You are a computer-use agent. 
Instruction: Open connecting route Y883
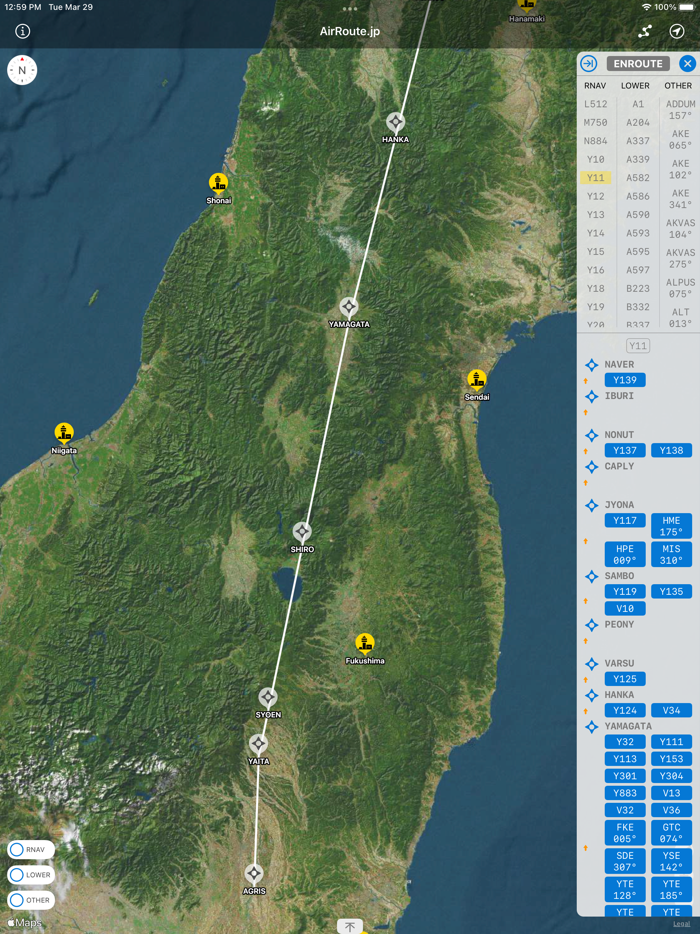625,793
